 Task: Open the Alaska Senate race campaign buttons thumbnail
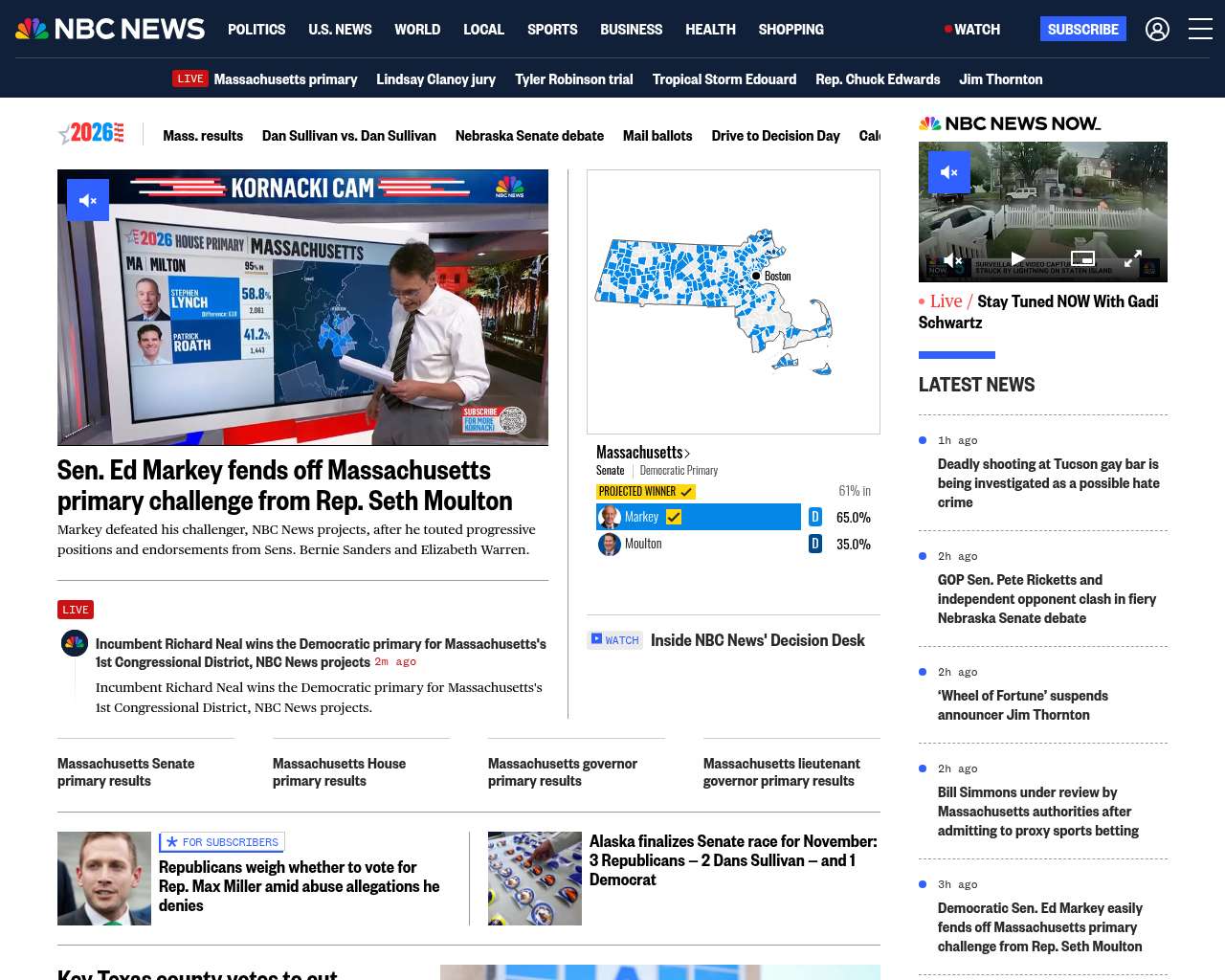(535, 879)
